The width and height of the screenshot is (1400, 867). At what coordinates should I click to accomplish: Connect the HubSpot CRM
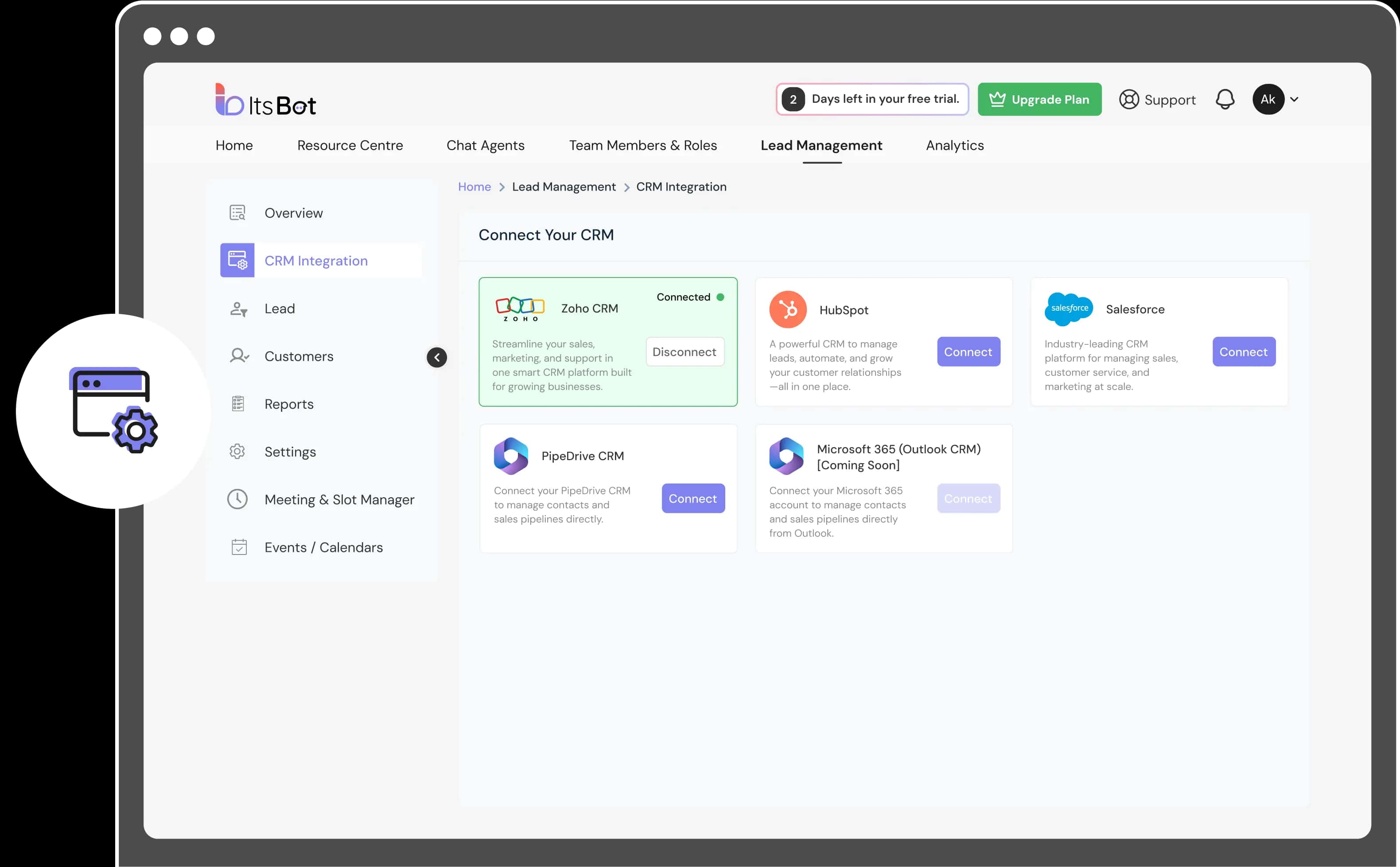[x=968, y=352]
